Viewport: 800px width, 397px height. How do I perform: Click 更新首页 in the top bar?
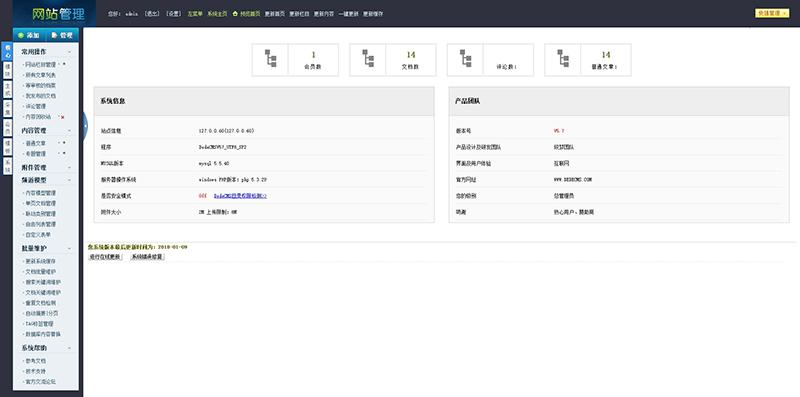(x=275, y=14)
